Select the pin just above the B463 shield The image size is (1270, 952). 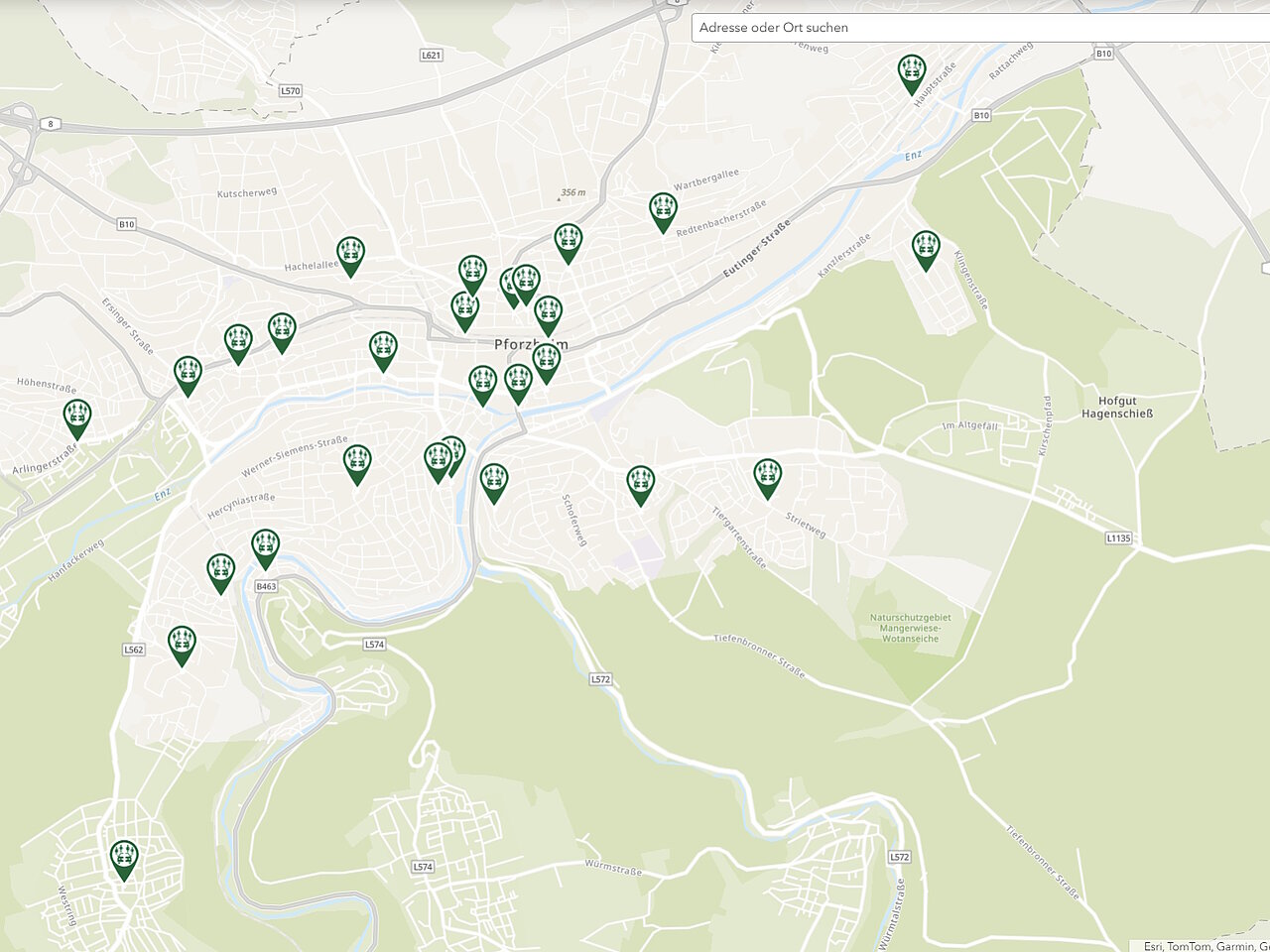(265, 549)
